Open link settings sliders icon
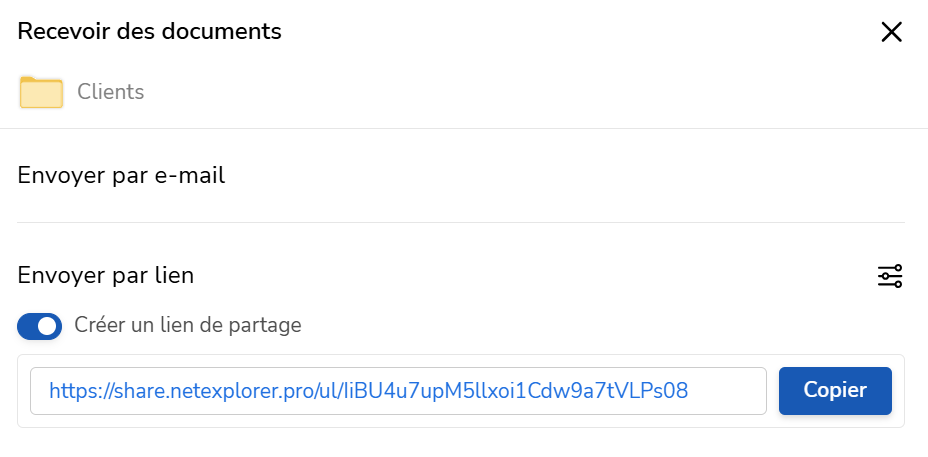This screenshot has width=928, height=457. point(890,276)
